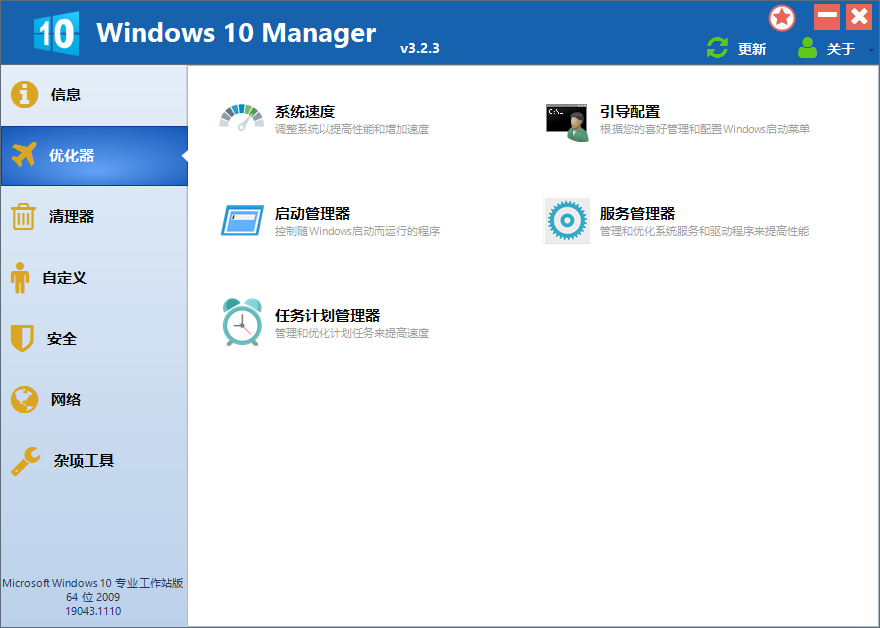
Task: Click the wrench icon for 杂项工具
Action: [x=26, y=461]
